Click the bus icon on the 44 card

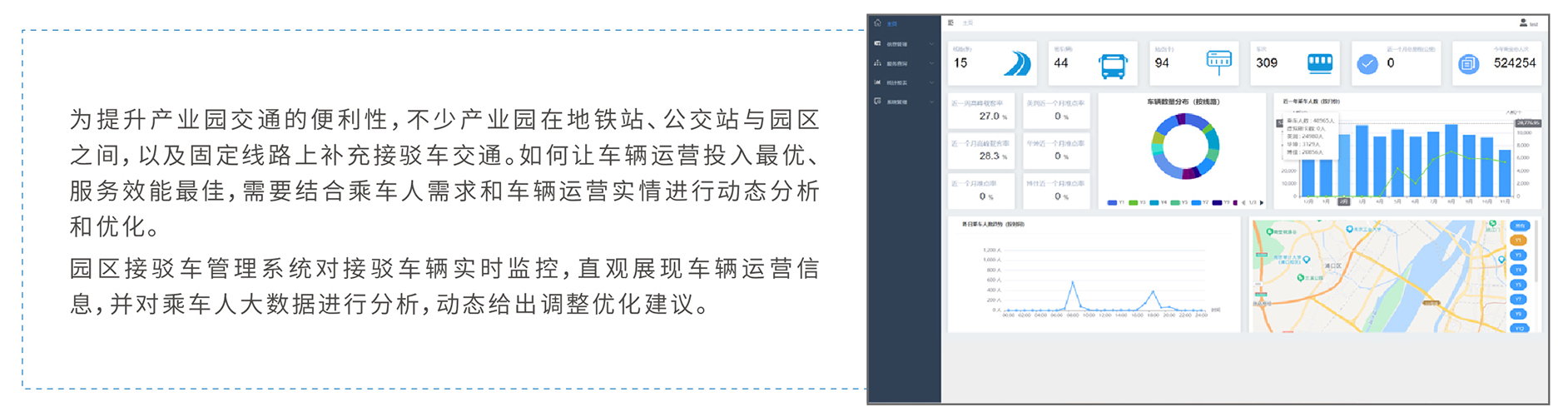(1113, 65)
